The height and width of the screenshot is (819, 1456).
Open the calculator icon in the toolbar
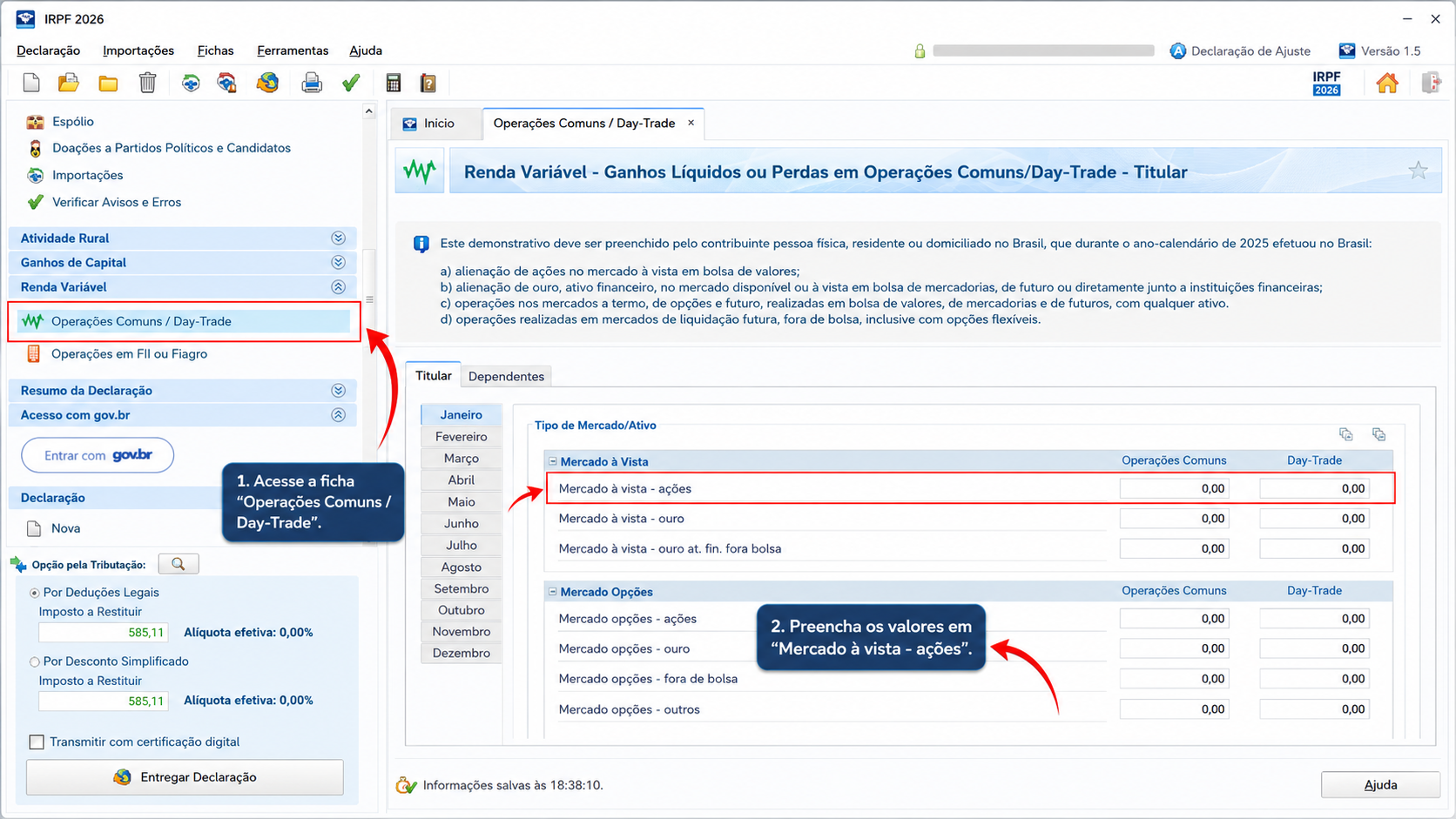tap(393, 83)
